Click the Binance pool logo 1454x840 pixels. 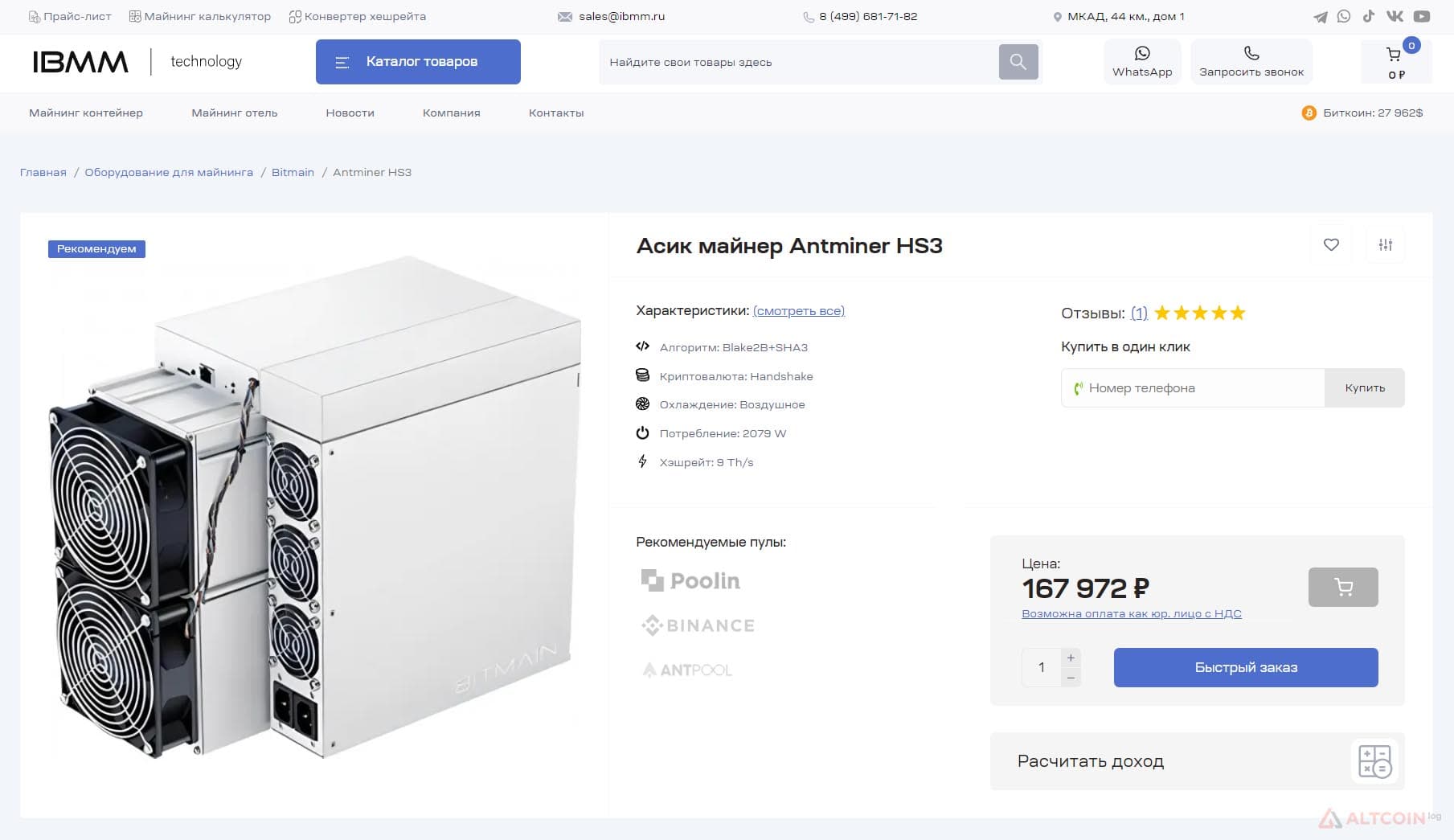pos(698,625)
